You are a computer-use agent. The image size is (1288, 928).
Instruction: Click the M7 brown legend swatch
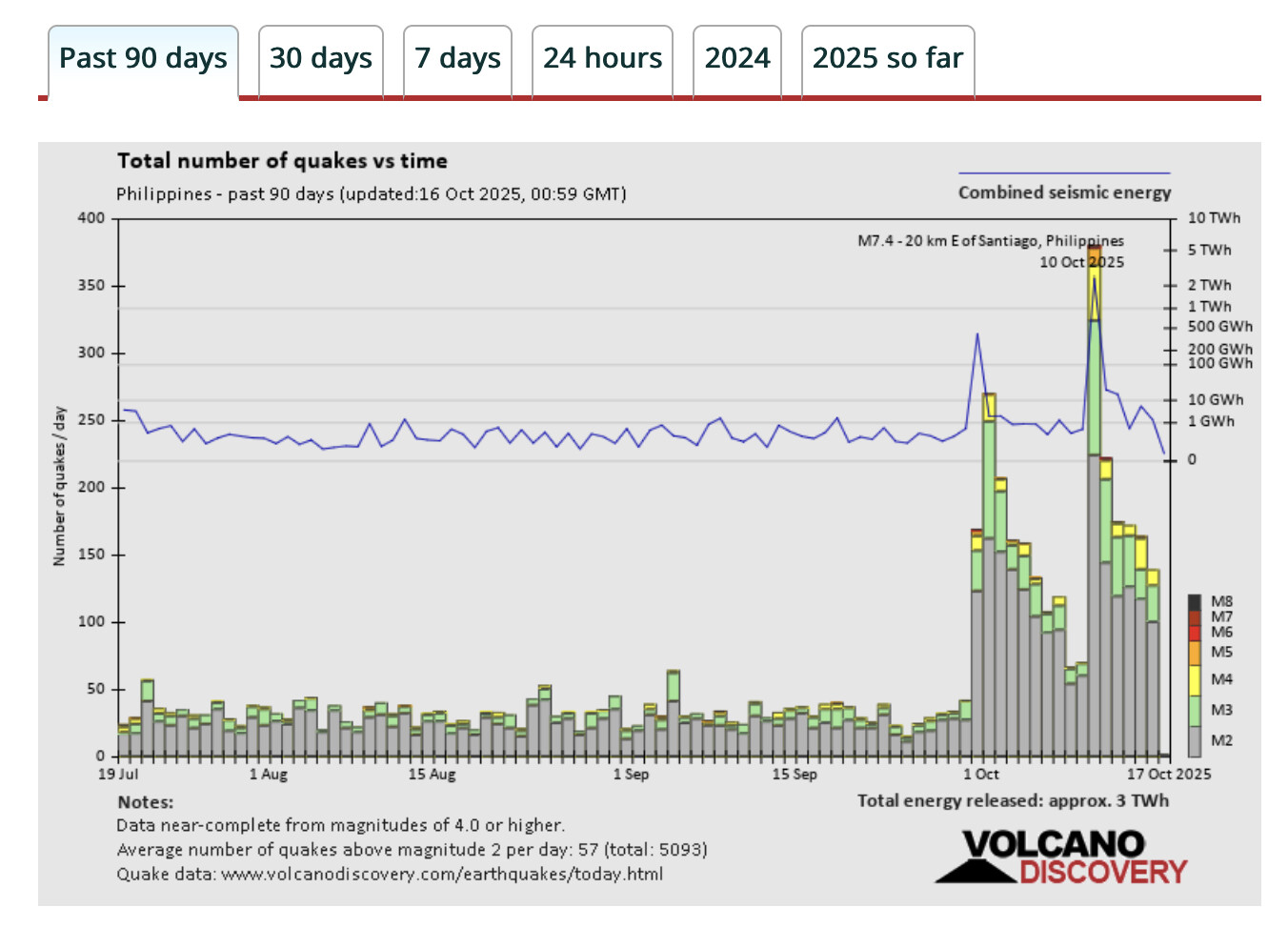coord(1195,616)
